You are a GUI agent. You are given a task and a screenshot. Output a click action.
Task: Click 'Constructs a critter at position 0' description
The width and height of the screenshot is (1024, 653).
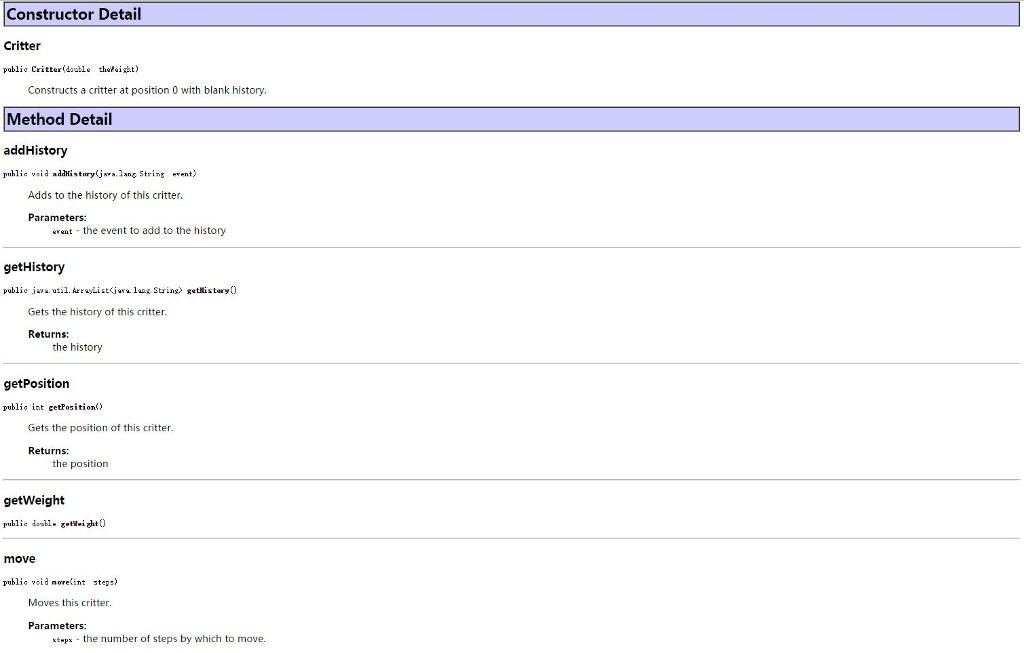(x=147, y=90)
